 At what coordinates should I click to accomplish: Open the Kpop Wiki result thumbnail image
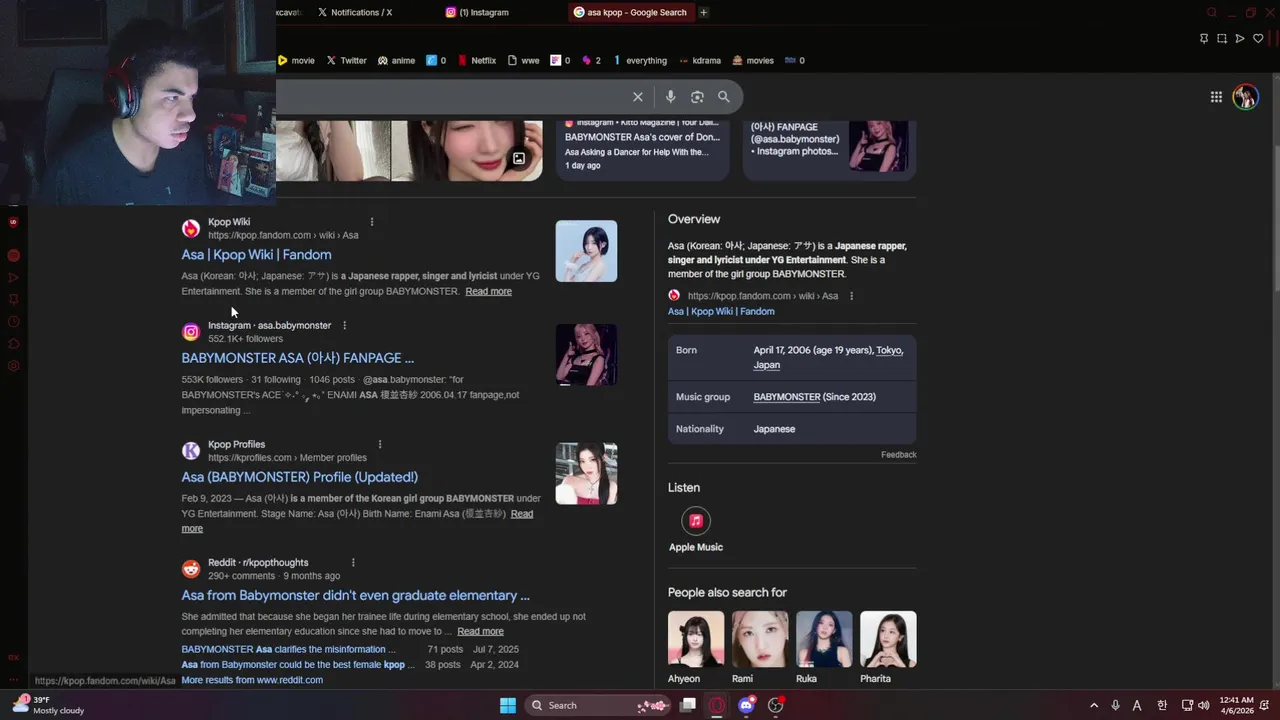pos(586,251)
